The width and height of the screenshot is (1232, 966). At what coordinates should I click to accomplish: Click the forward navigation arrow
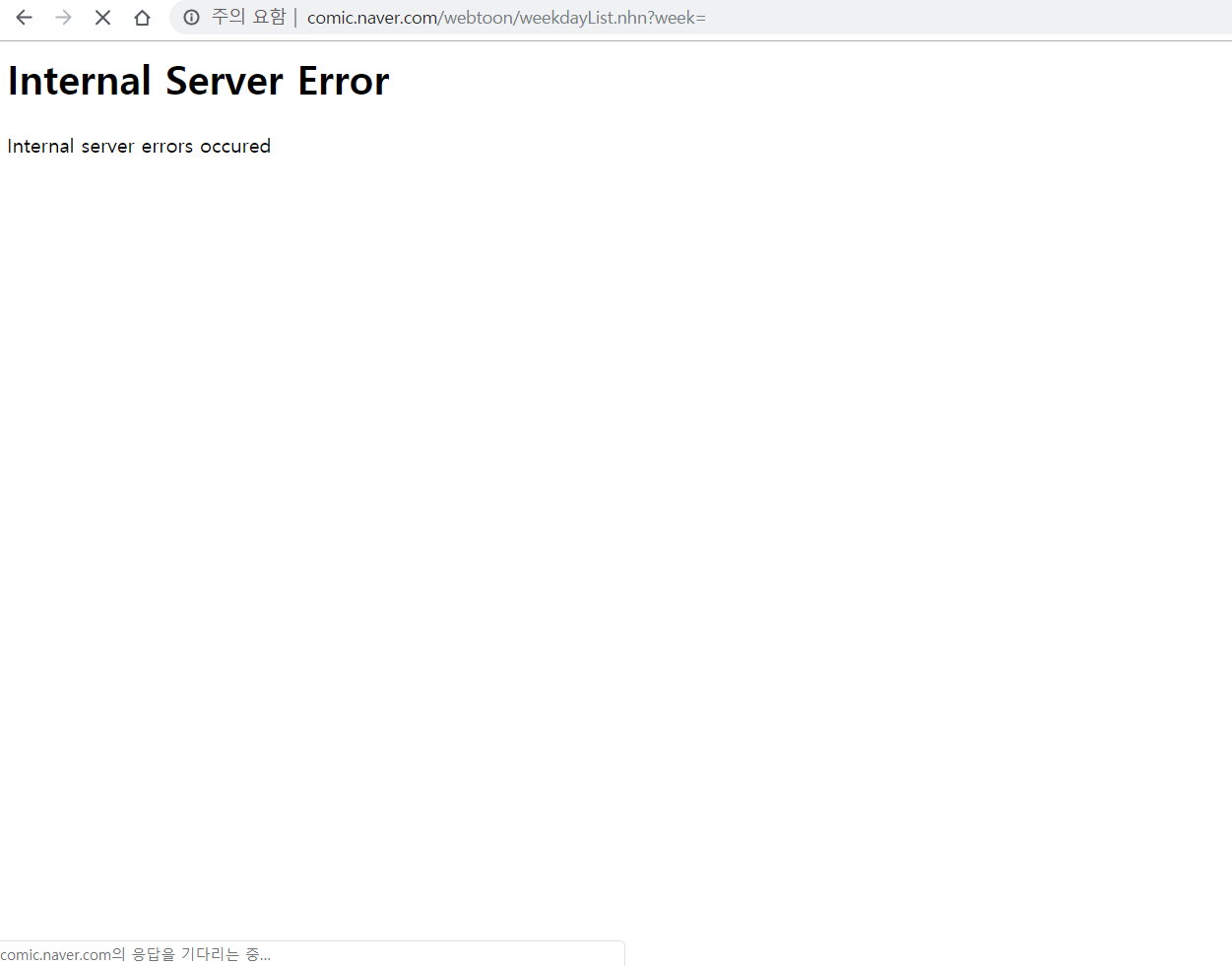click(x=64, y=18)
